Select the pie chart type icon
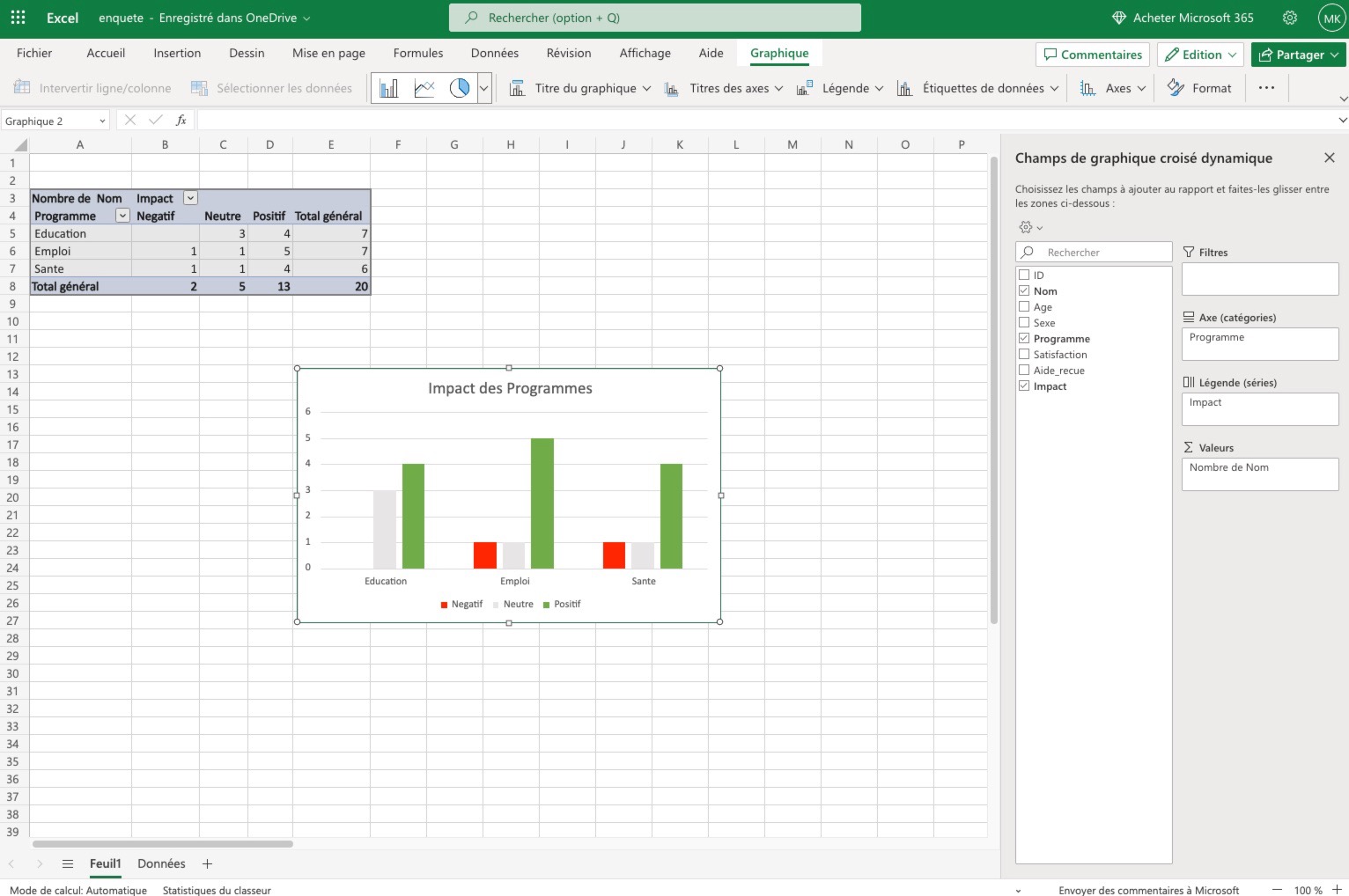 coord(460,88)
